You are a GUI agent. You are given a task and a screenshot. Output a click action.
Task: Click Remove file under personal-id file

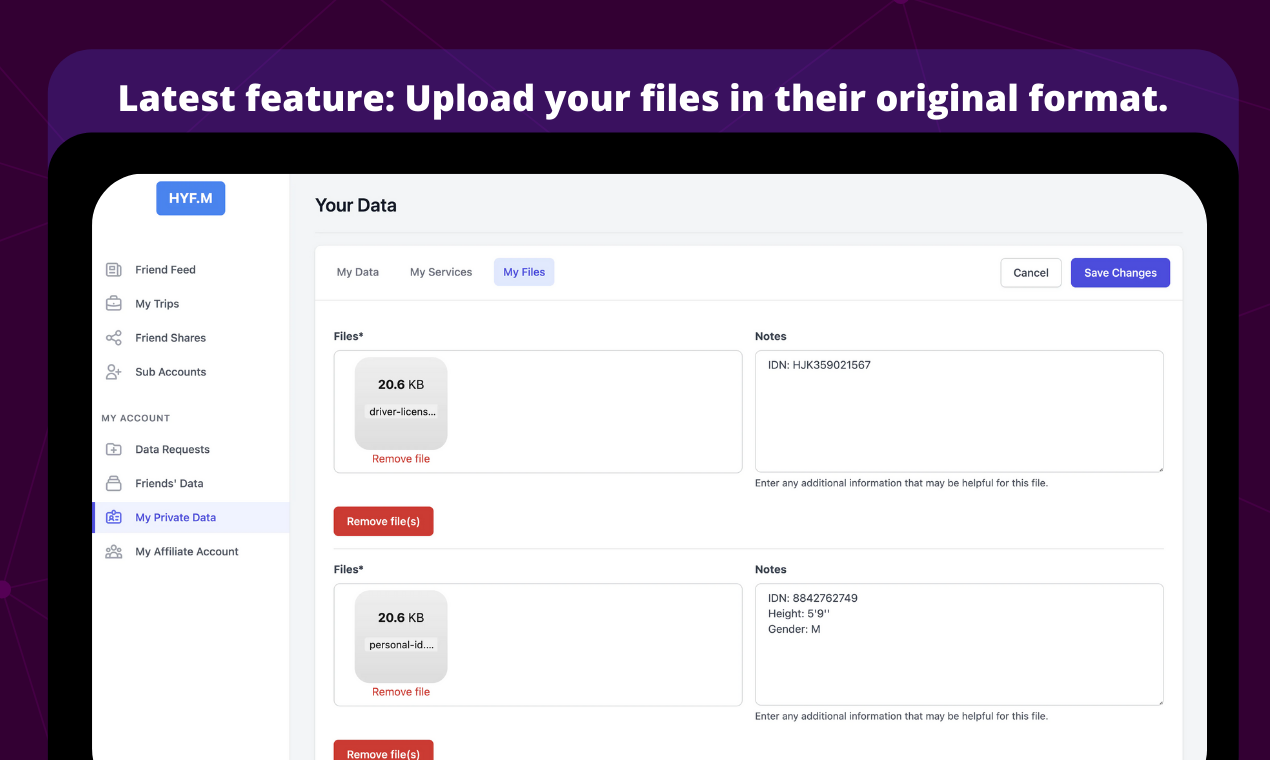click(401, 692)
